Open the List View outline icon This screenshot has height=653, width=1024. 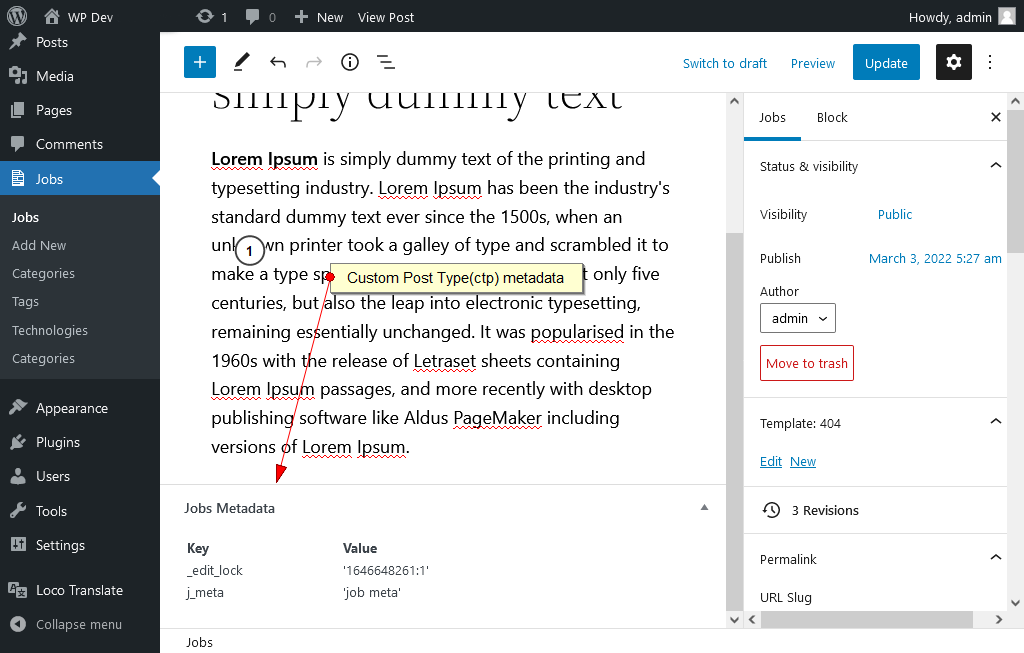[385, 62]
